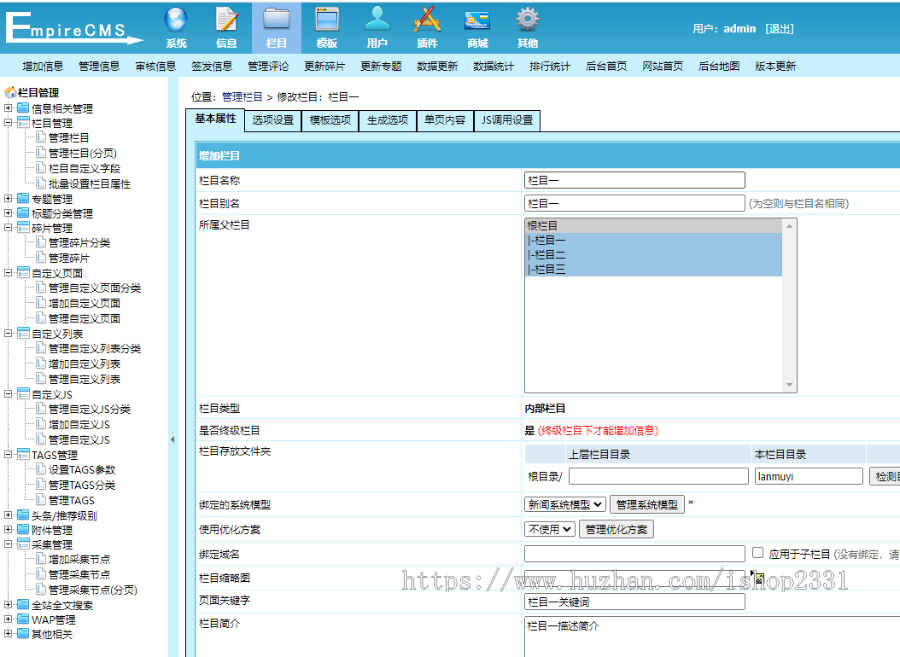Click the EmpireCMS logo
The image size is (900, 657).
(73, 28)
